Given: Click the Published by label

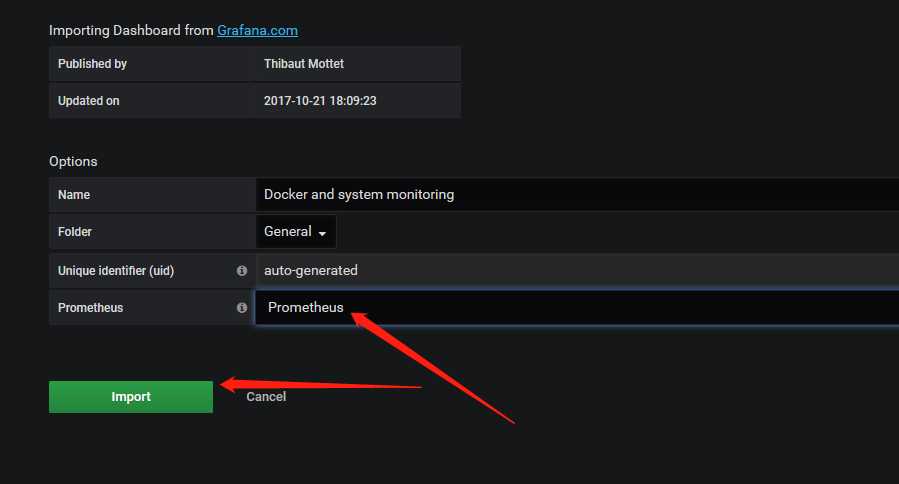Looking at the screenshot, I should click(x=92, y=64).
